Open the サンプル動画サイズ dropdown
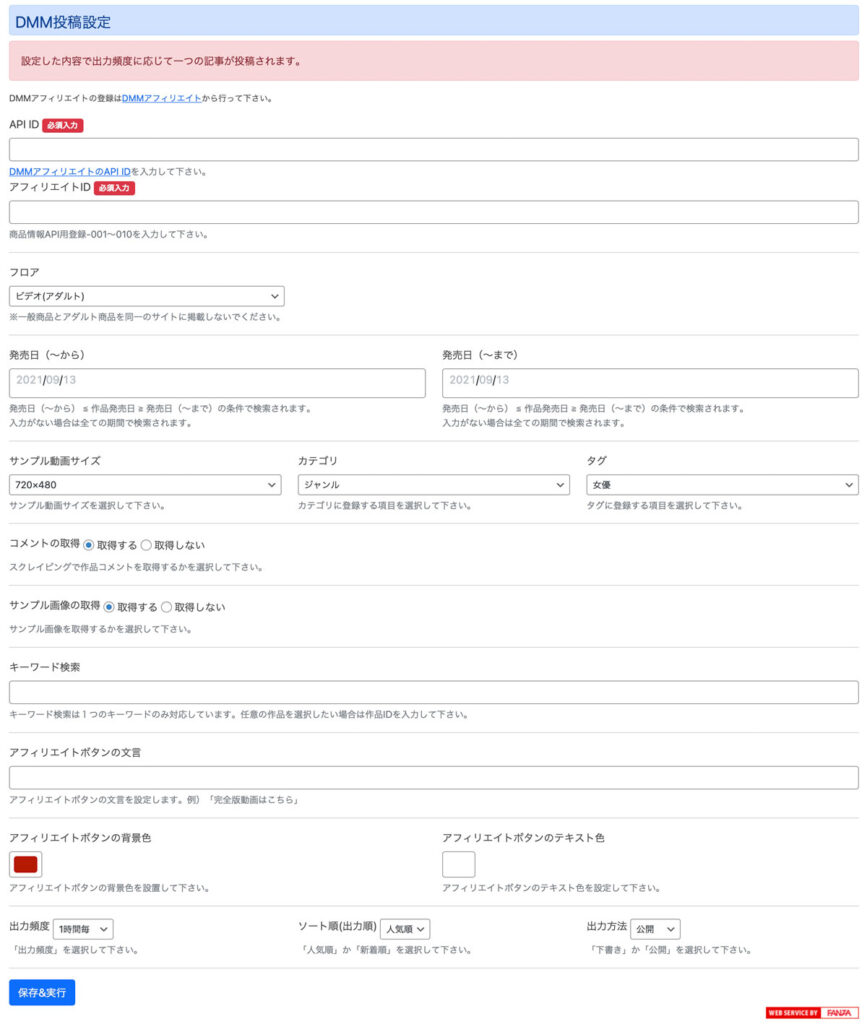 (x=145, y=485)
